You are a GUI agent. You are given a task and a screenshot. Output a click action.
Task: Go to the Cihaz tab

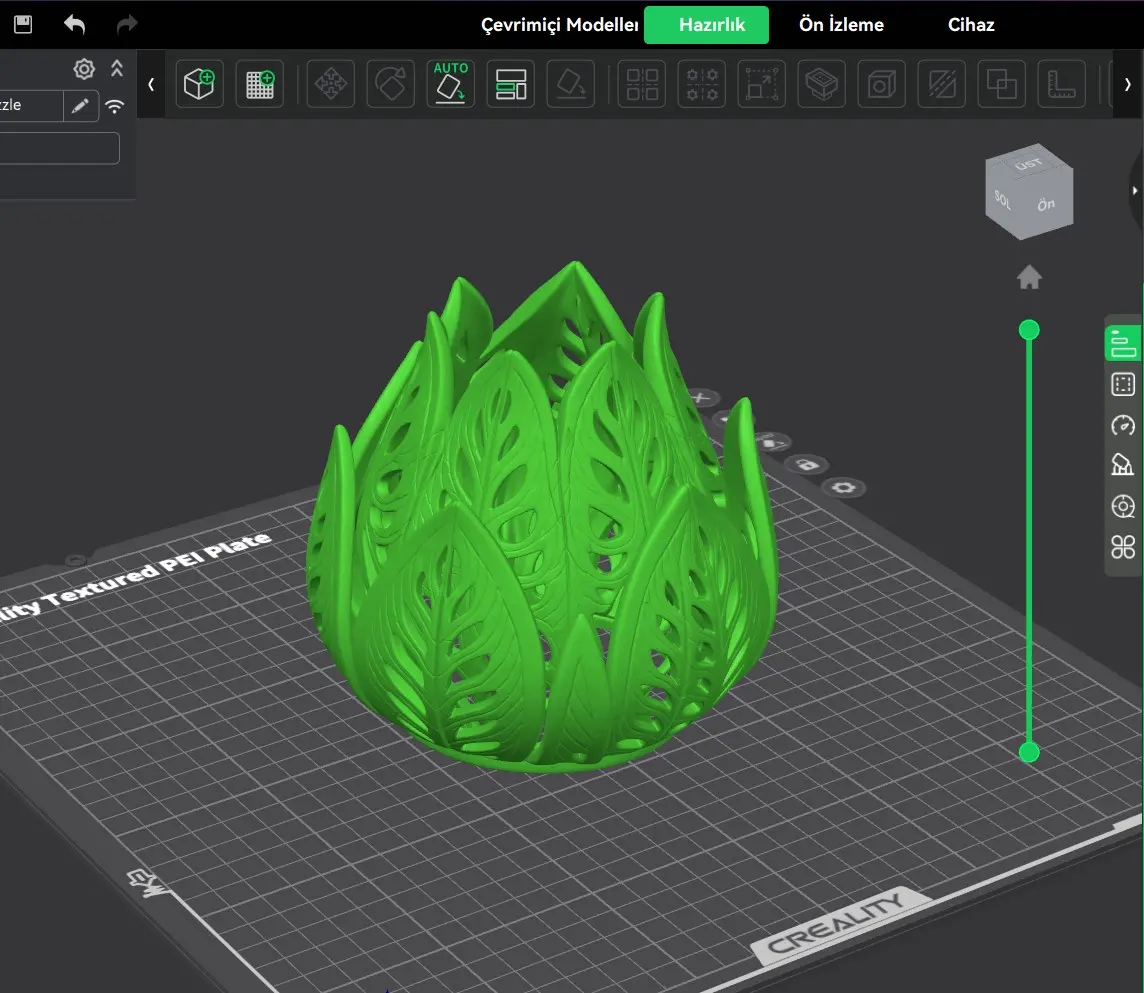(x=971, y=25)
